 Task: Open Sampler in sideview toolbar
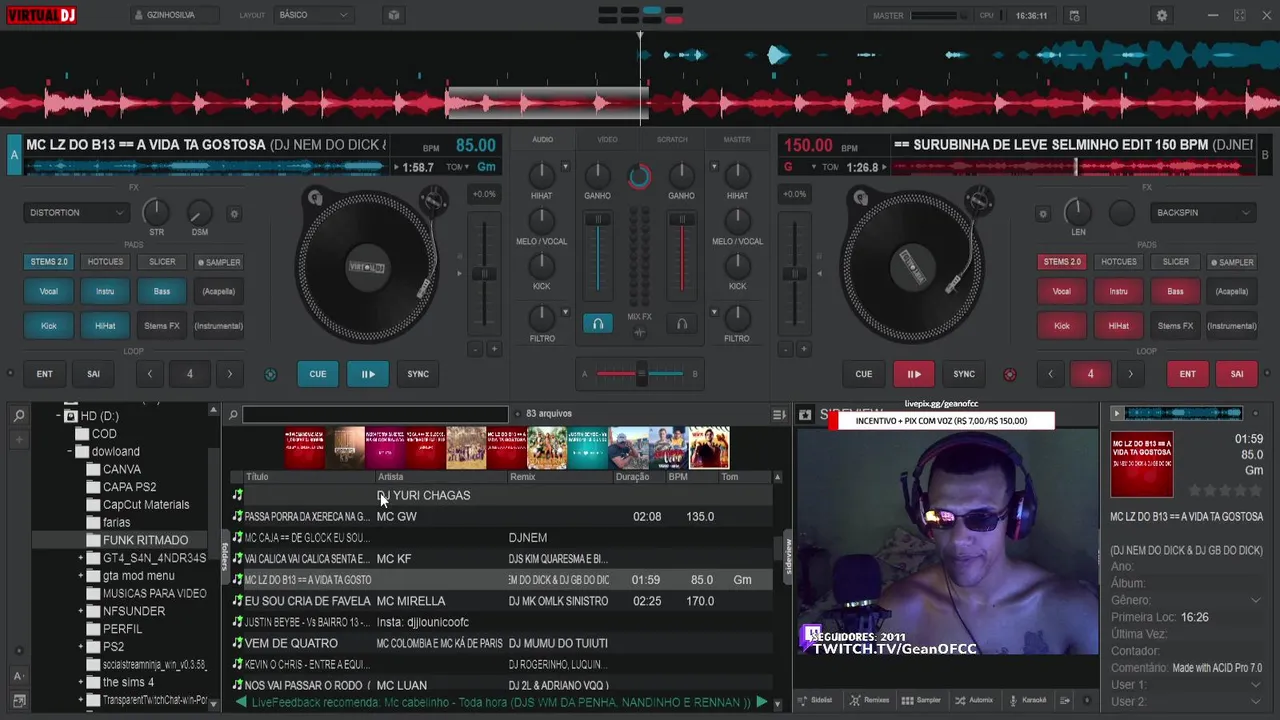click(x=922, y=700)
